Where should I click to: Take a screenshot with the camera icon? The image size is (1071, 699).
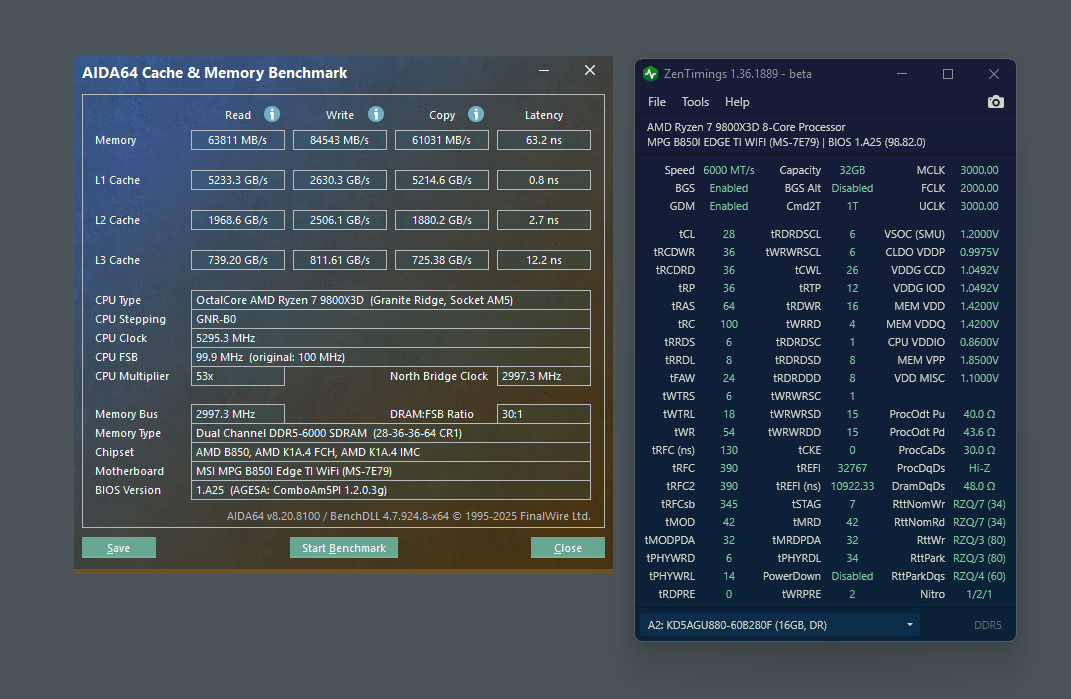click(x=995, y=102)
